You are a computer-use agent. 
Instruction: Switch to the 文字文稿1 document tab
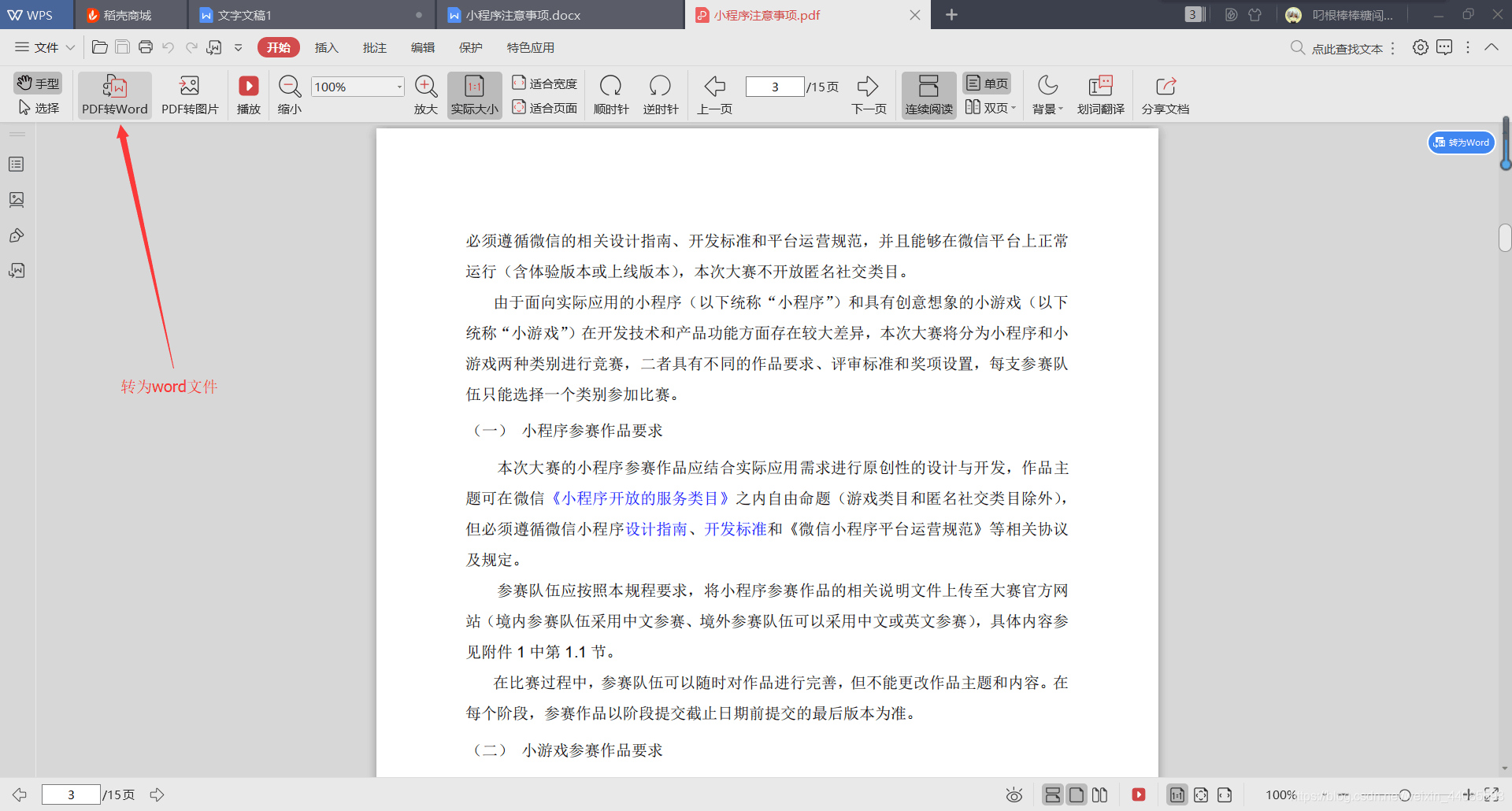pyautogui.click(x=311, y=15)
